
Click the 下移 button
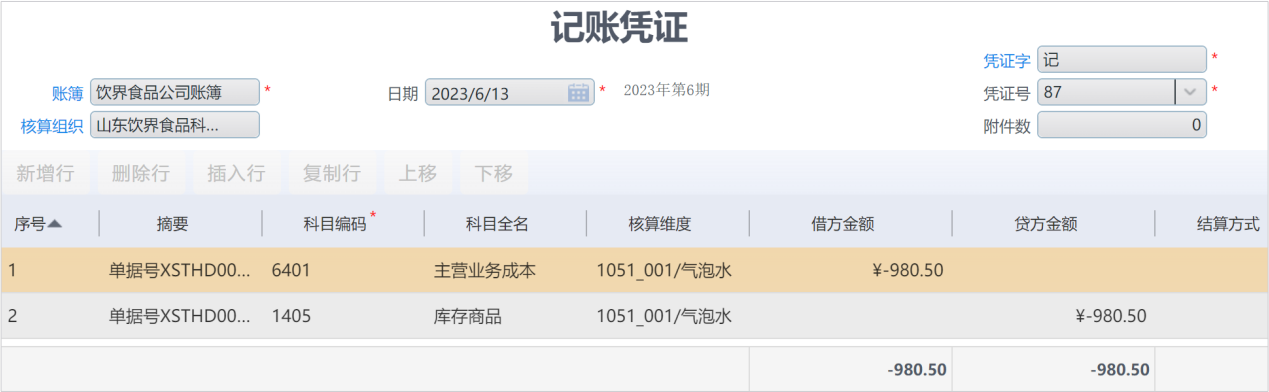pos(494,173)
